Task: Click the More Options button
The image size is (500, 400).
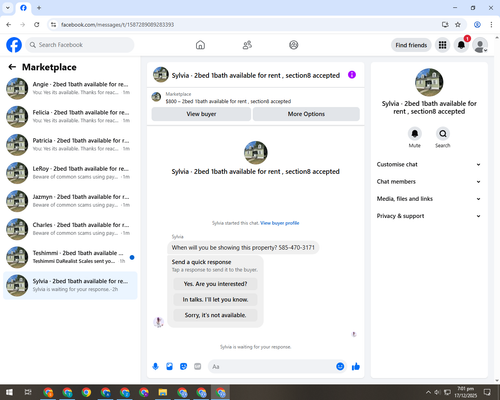Action: pos(306,114)
